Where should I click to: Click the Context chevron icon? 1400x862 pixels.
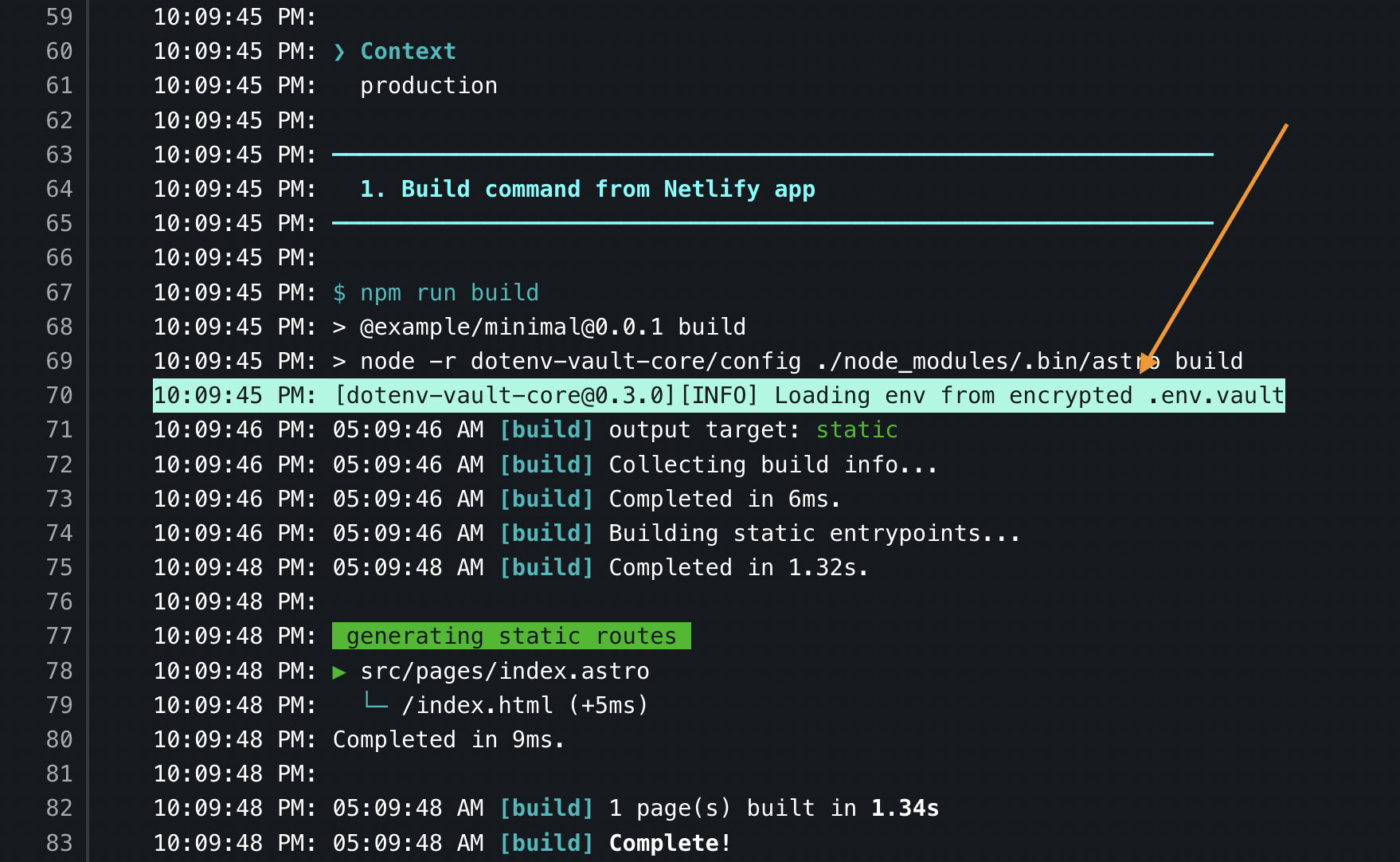[x=339, y=52]
